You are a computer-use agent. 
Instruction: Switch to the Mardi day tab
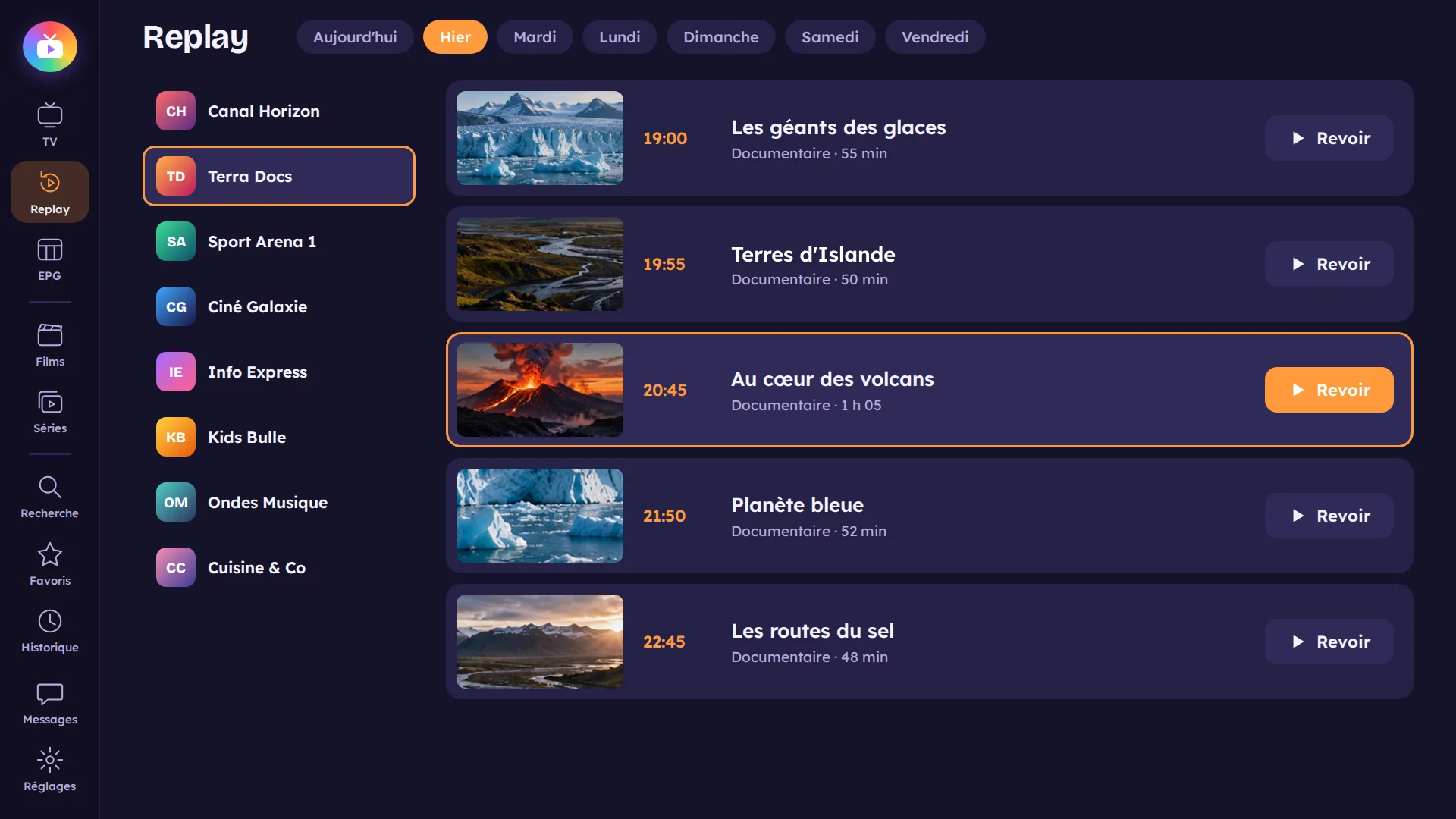[535, 37]
